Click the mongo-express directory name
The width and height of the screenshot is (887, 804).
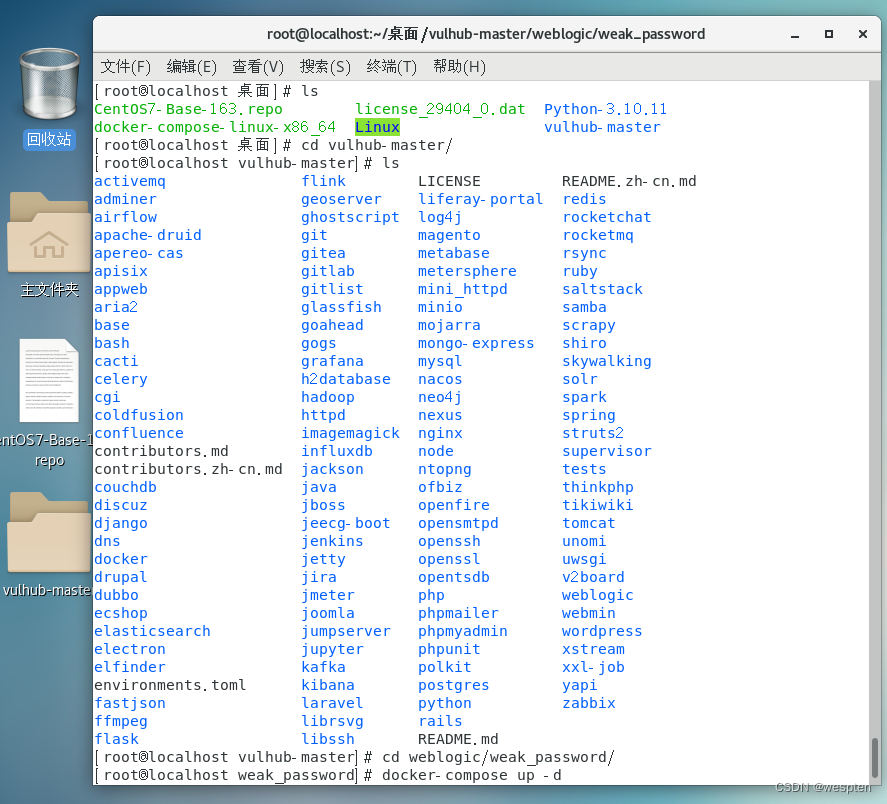[x=476, y=343]
